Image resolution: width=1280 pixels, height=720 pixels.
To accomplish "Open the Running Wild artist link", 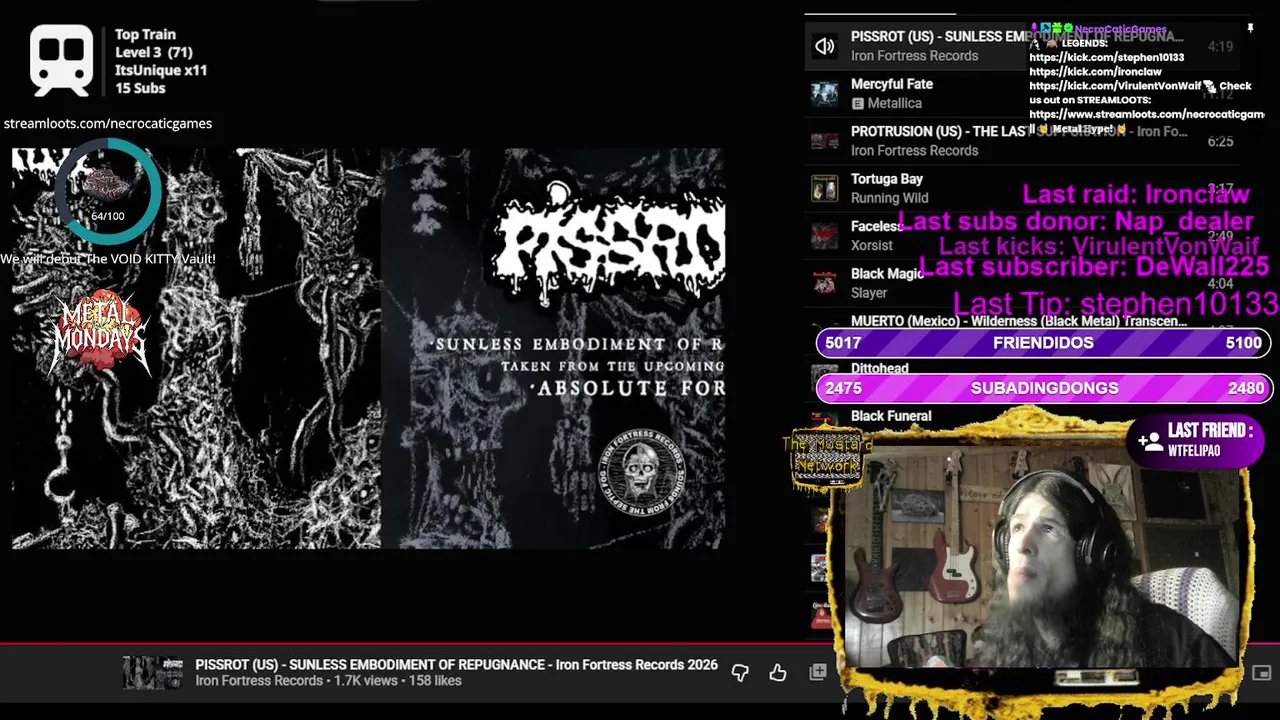I will coord(890,198).
